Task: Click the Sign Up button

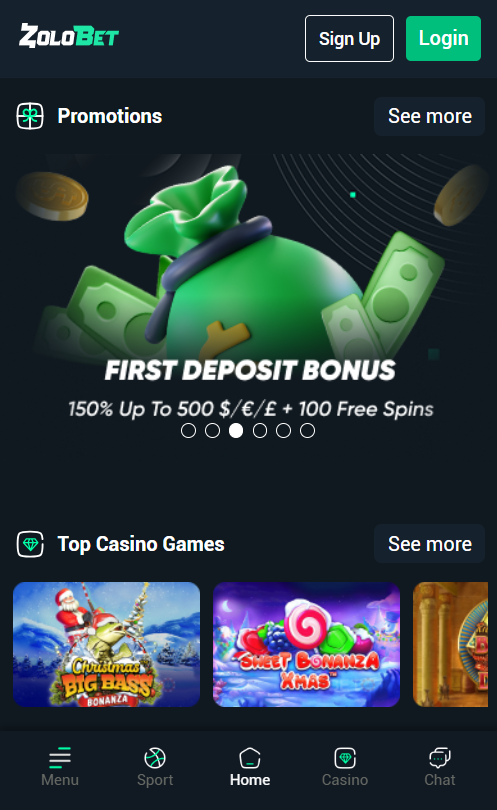Action: pyautogui.click(x=349, y=38)
